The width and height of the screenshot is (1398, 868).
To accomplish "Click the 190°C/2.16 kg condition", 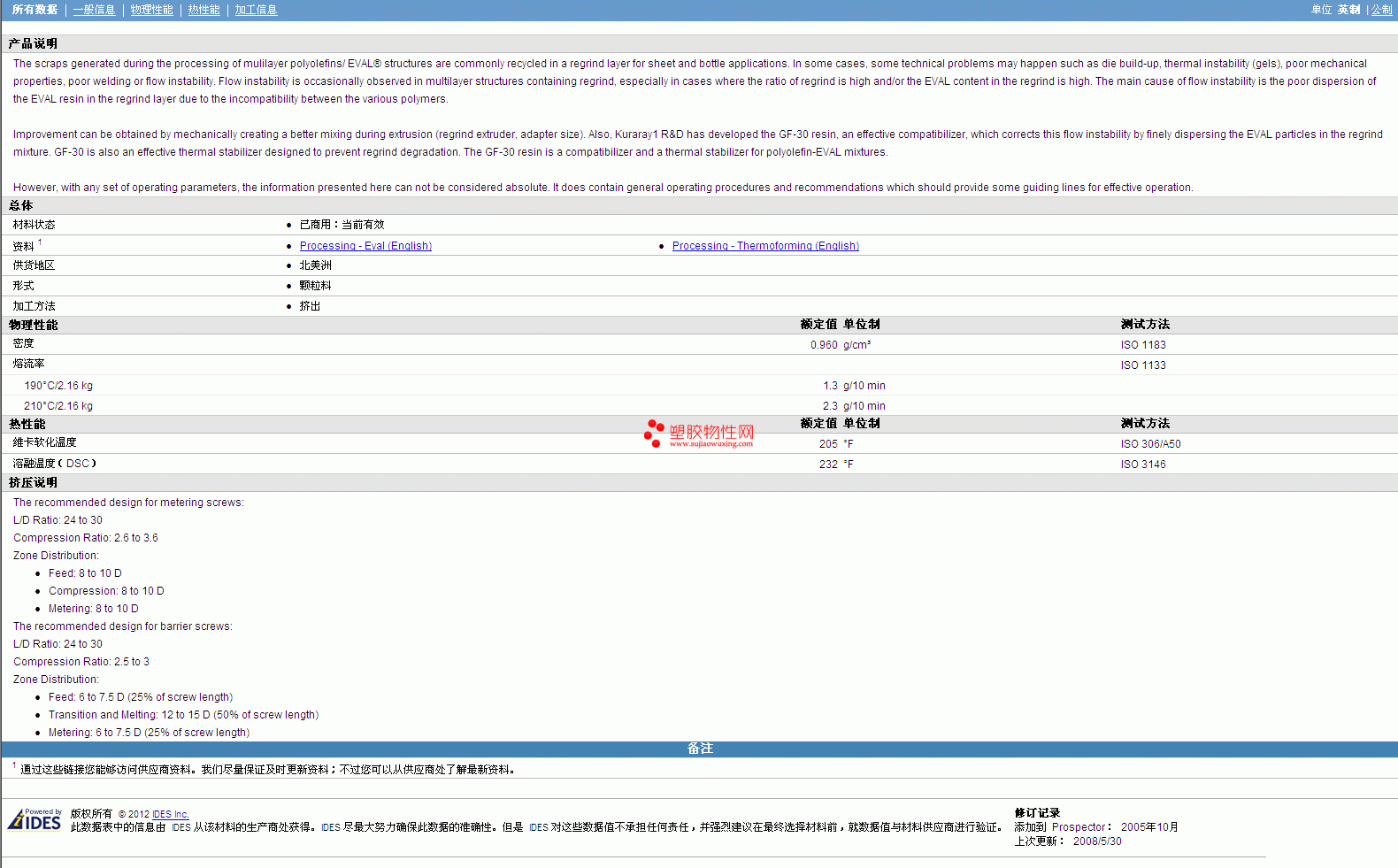I will [x=58, y=386].
